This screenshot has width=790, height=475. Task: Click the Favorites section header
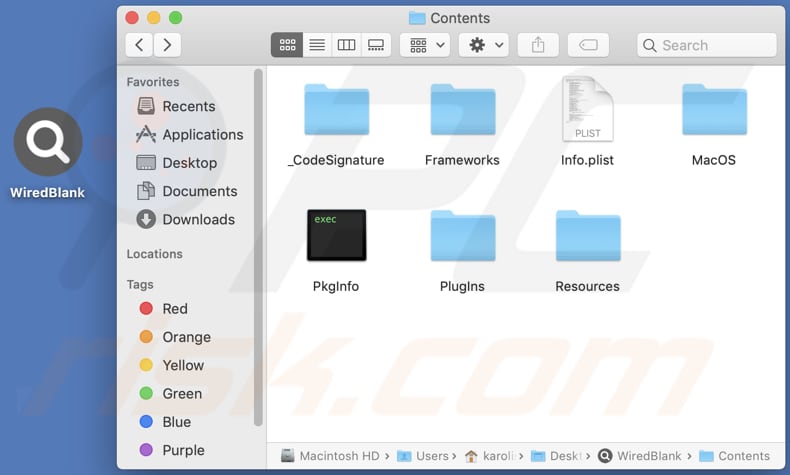tap(153, 82)
